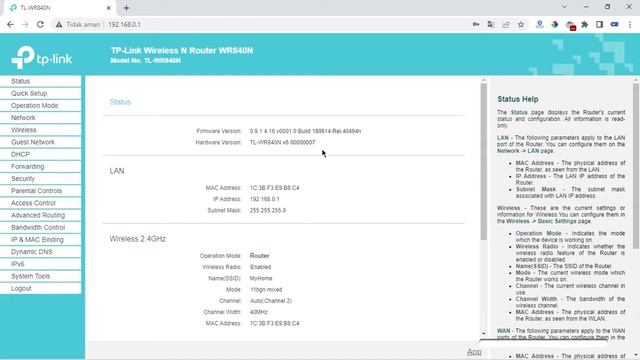This screenshot has height=360, width=640.
Task: Open Guest Network settings
Action: point(40,142)
